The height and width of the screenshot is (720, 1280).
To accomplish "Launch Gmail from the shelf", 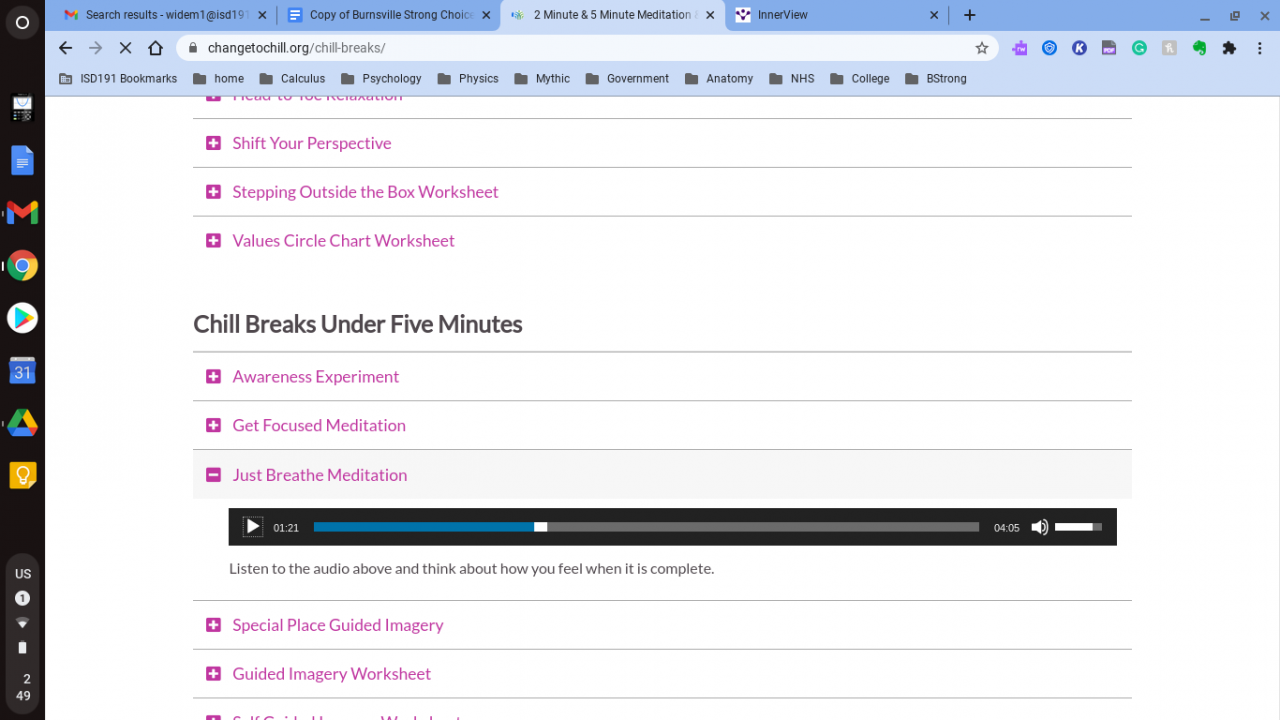I will [x=22, y=212].
